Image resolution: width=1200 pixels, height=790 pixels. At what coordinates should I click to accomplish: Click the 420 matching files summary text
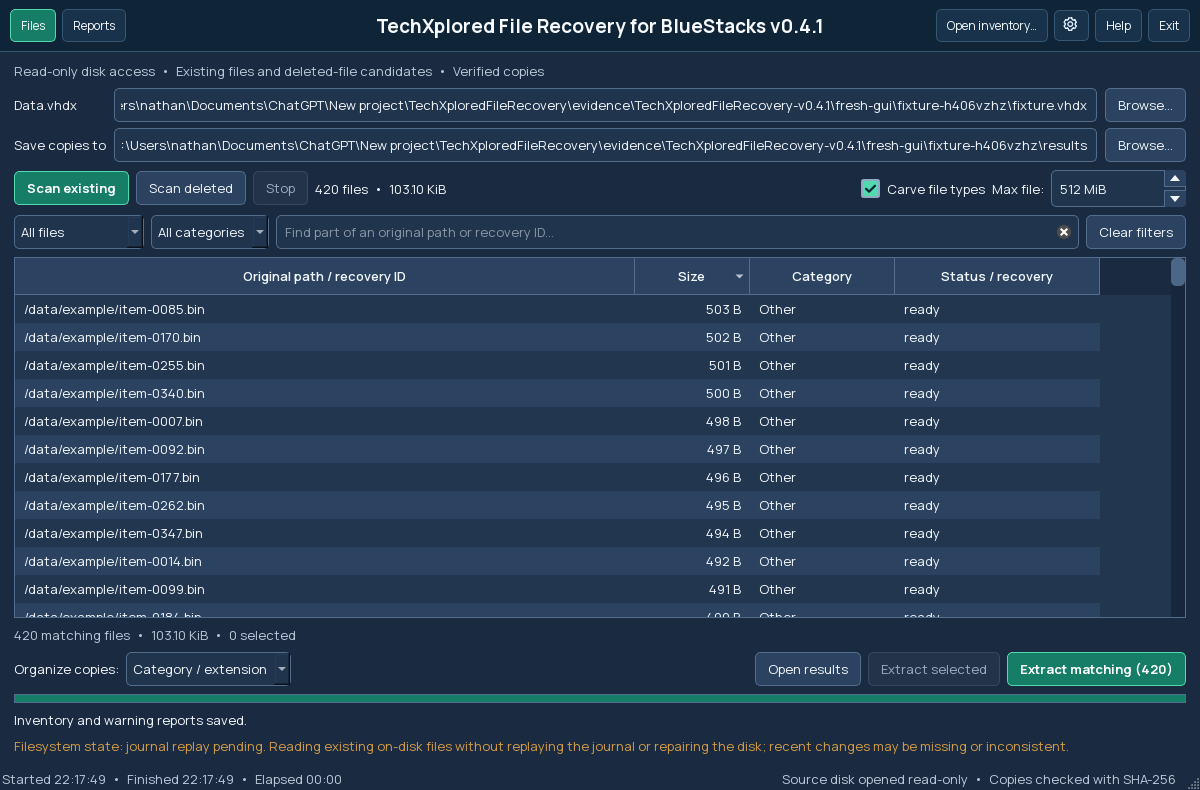pos(72,635)
